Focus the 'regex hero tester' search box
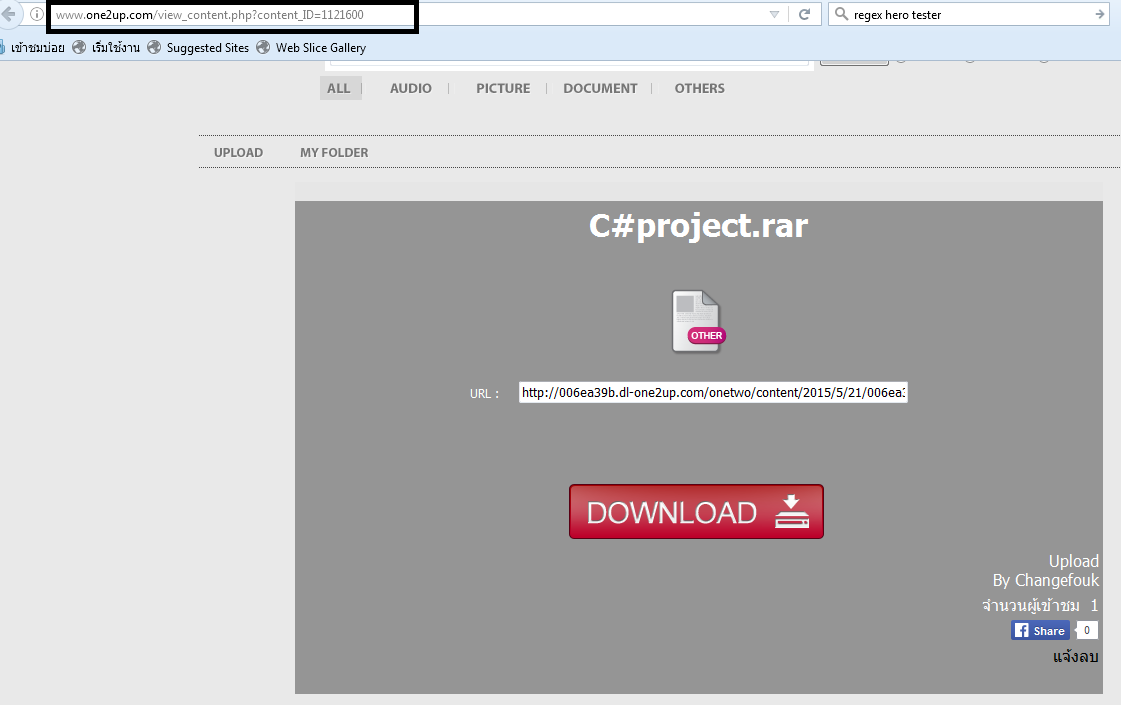Viewport: 1121px width, 705px height. coord(968,15)
